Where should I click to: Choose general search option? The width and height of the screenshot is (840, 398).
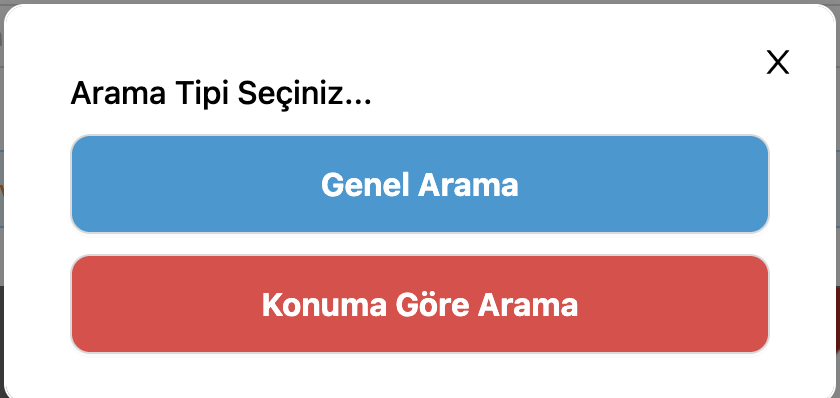(420, 184)
